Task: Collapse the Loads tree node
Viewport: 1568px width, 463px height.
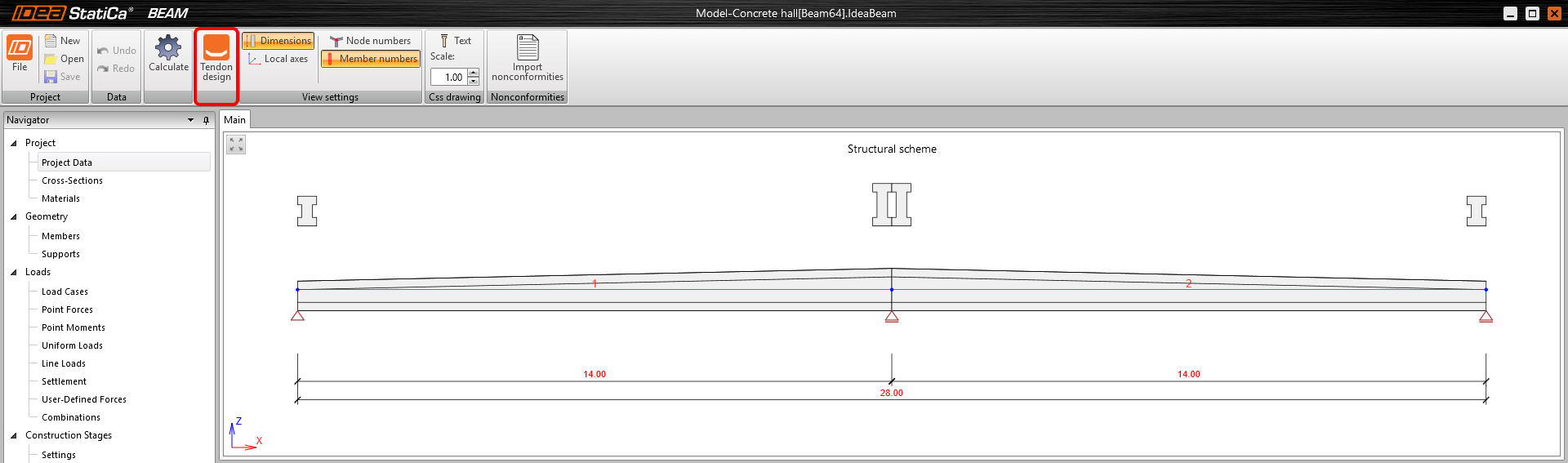Action: 13,272
